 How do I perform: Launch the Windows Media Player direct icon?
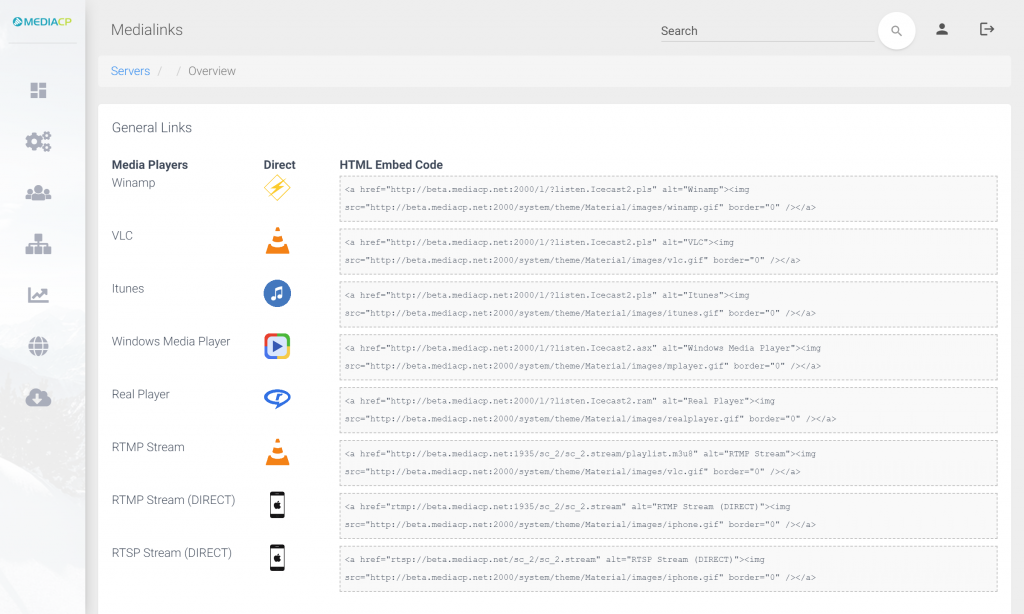pyautogui.click(x=277, y=346)
